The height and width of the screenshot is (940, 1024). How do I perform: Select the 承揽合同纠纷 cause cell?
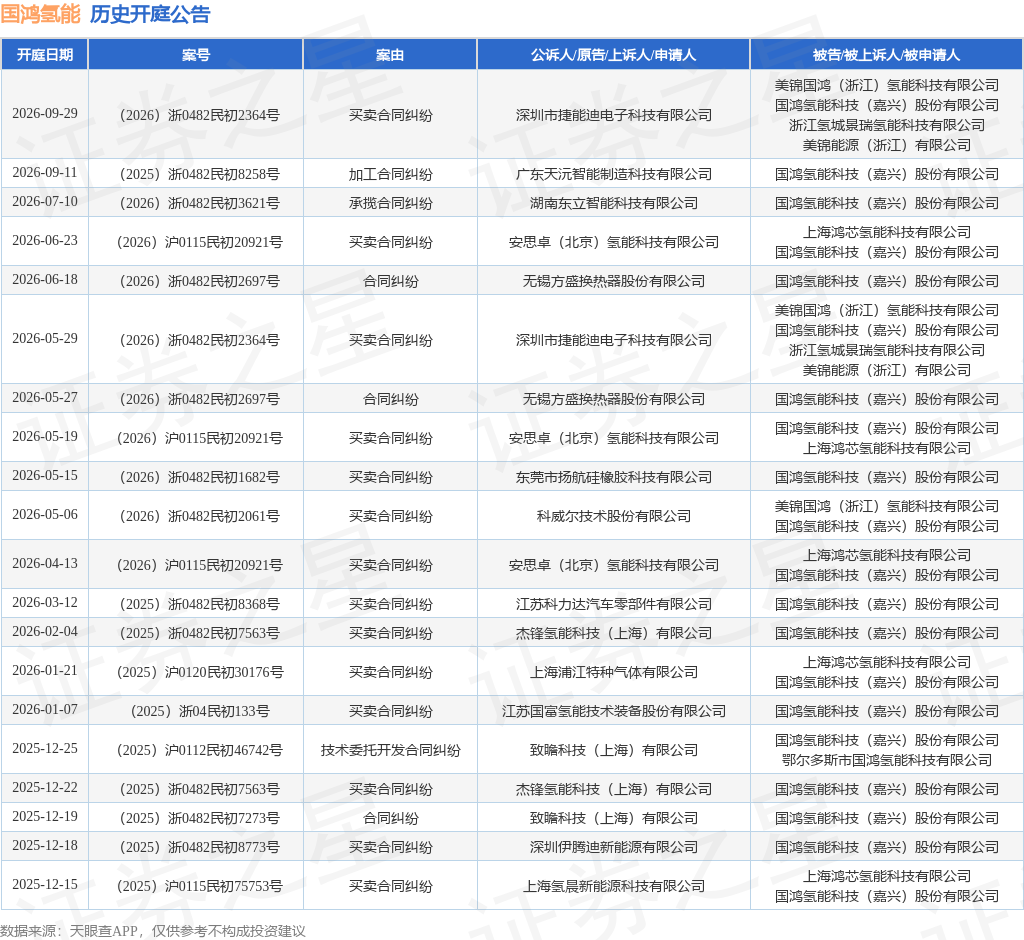pos(390,203)
